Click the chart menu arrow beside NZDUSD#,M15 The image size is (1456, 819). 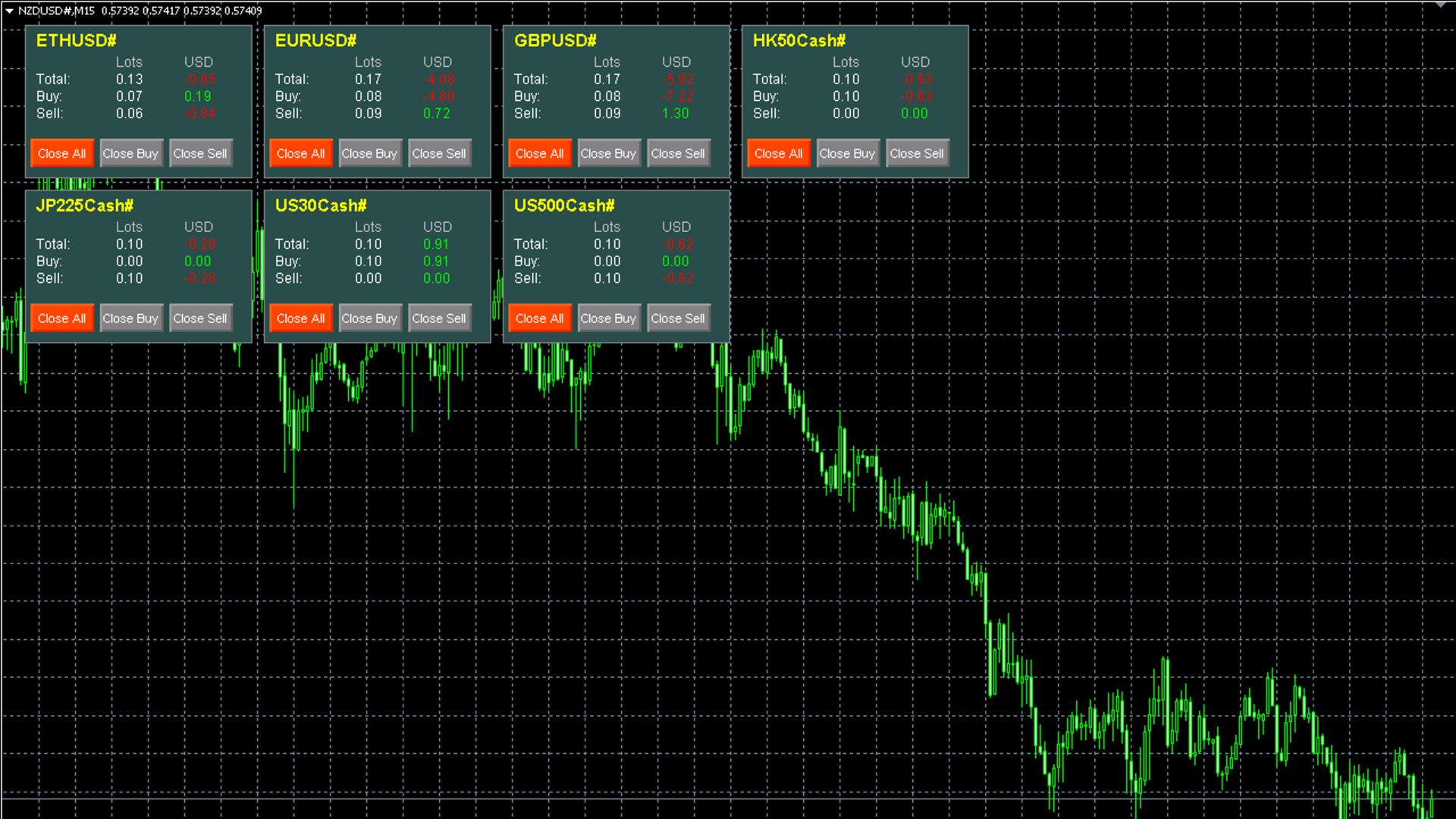click(9, 11)
